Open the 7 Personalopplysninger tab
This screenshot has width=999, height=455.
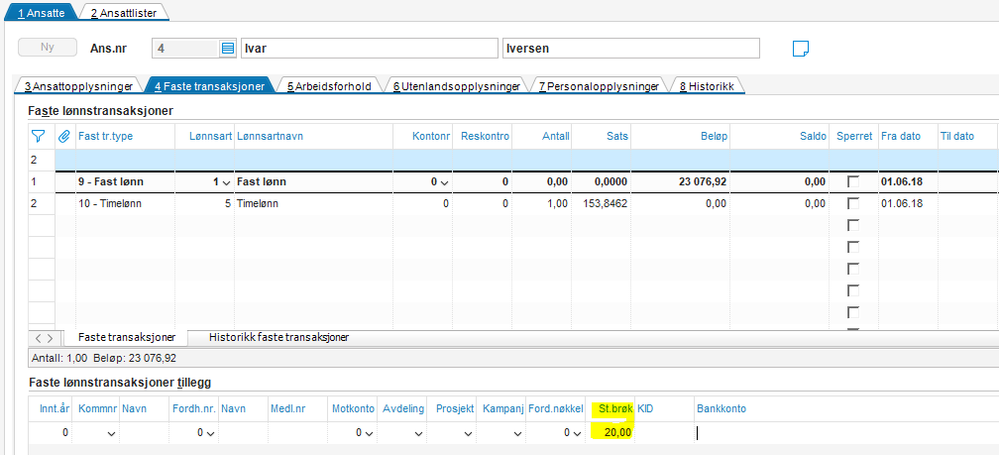pyautogui.click(x=599, y=85)
